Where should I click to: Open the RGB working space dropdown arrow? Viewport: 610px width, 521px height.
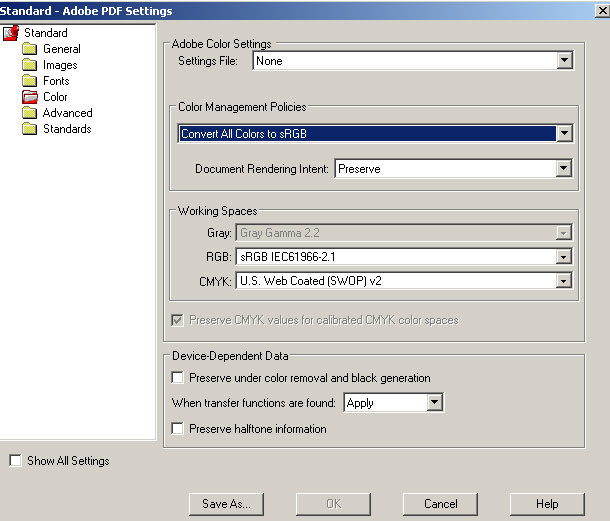(x=563, y=257)
